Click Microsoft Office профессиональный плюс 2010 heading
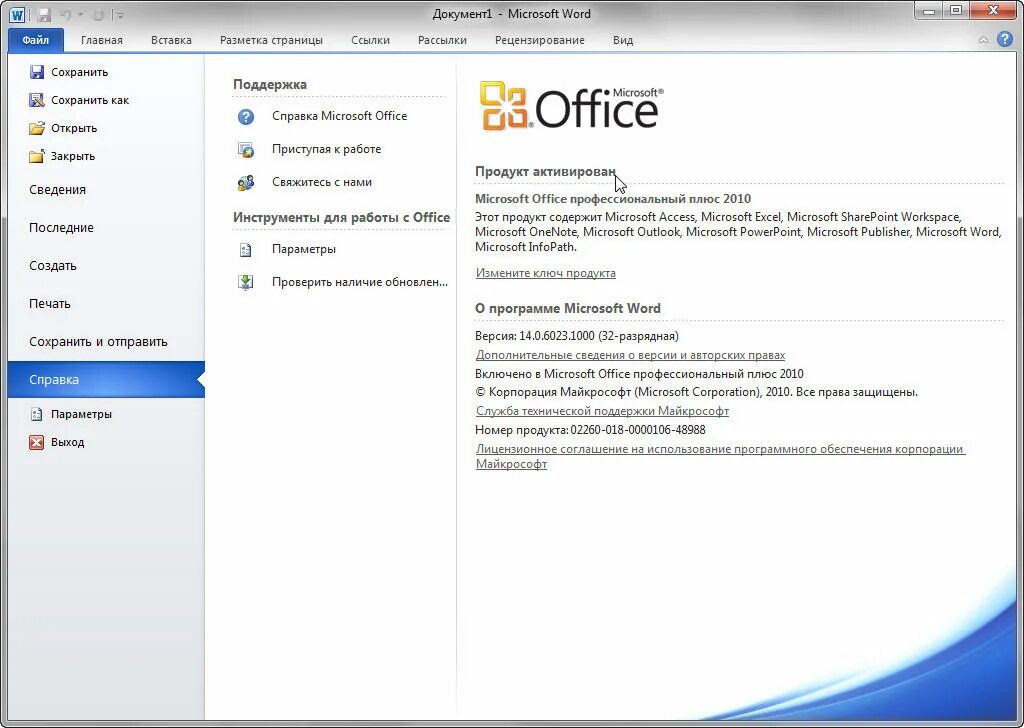1024x728 pixels. pyautogui.click(x=613, y=198)
